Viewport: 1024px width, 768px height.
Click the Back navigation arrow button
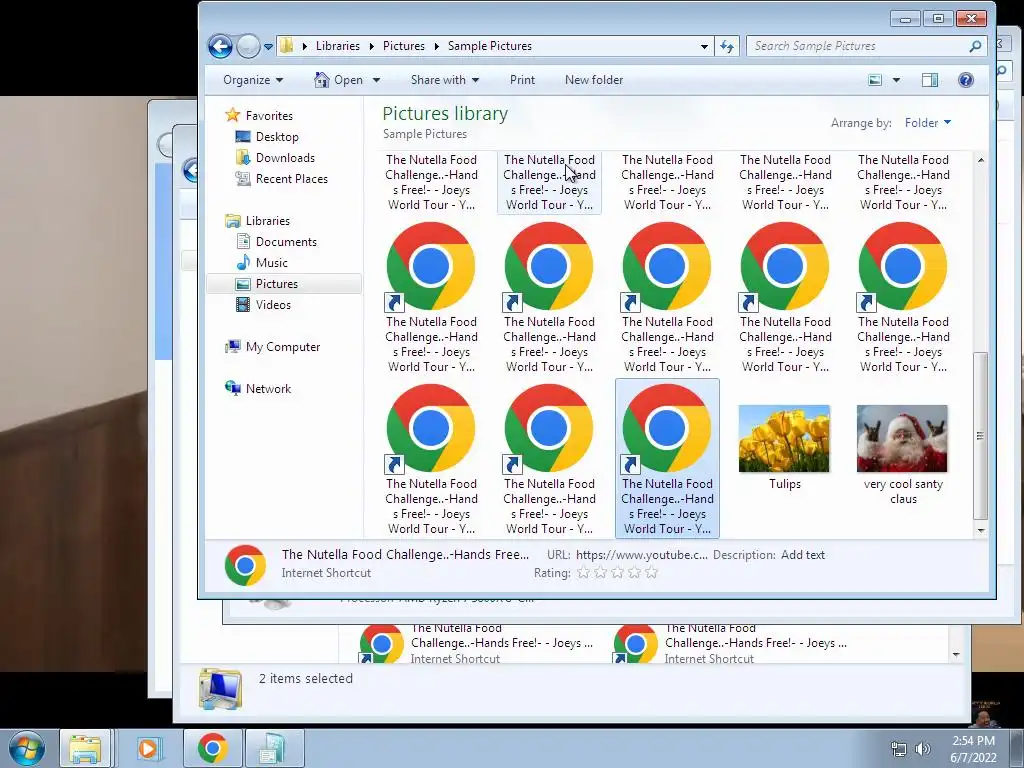(220, 46)
